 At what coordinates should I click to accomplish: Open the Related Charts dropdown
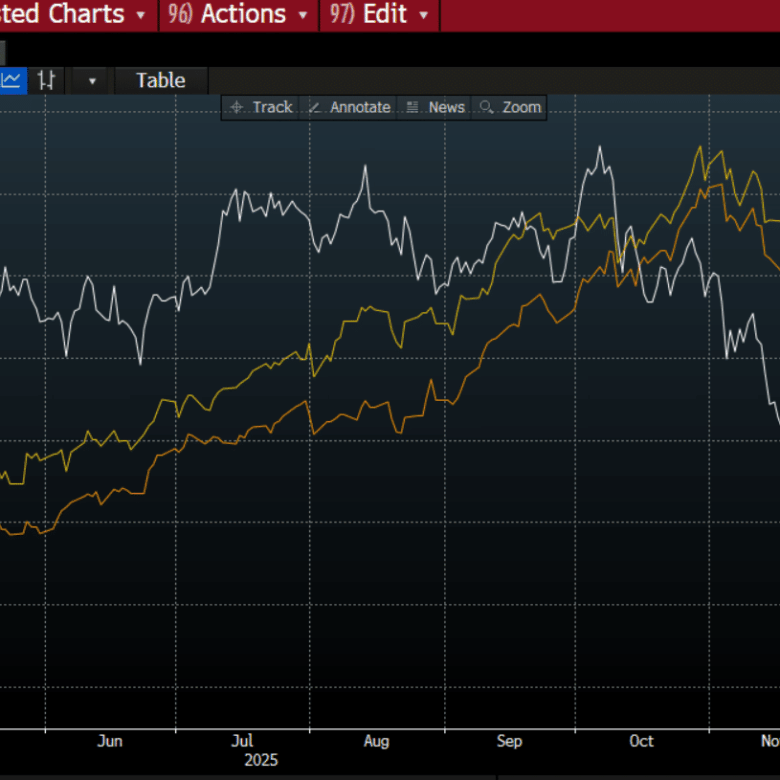click(x=75, y=15)
